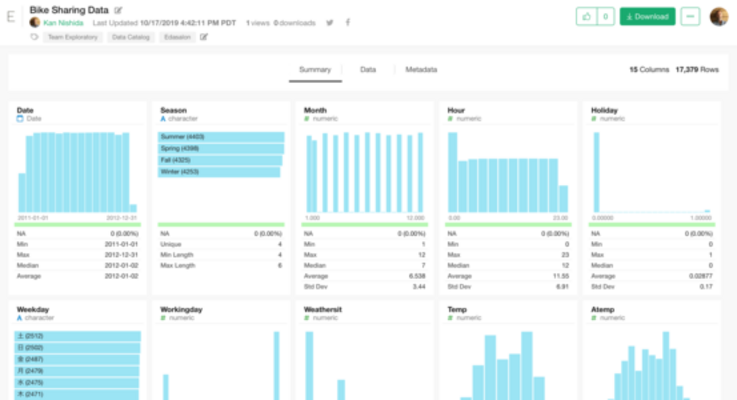Click the Facebook share icon
This screenshot has width=737, height=400.
pyautogui.click(x=348, y=22)
